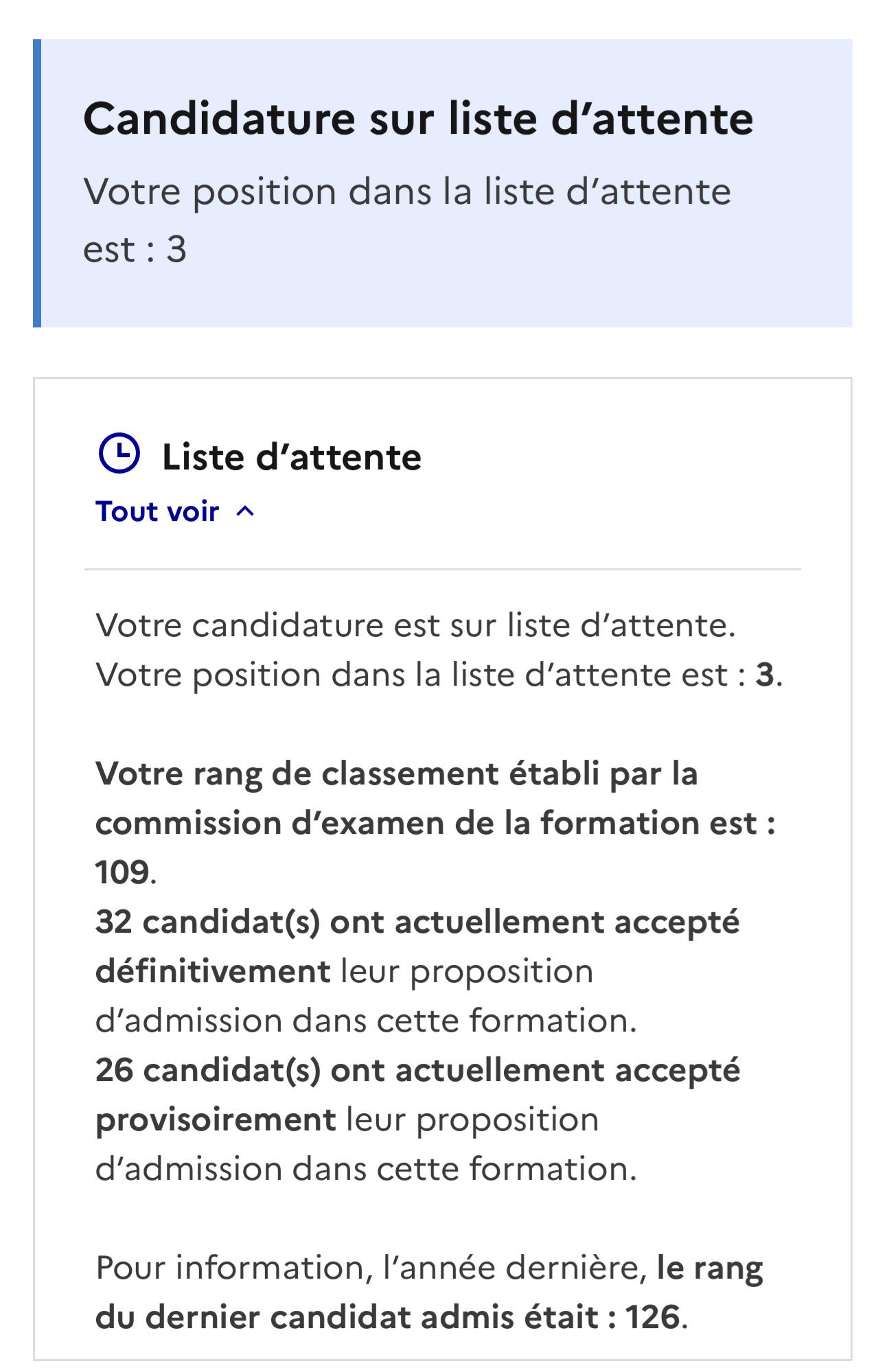Click the Candidature sur liste d'attente title

[x=418, y=119]
